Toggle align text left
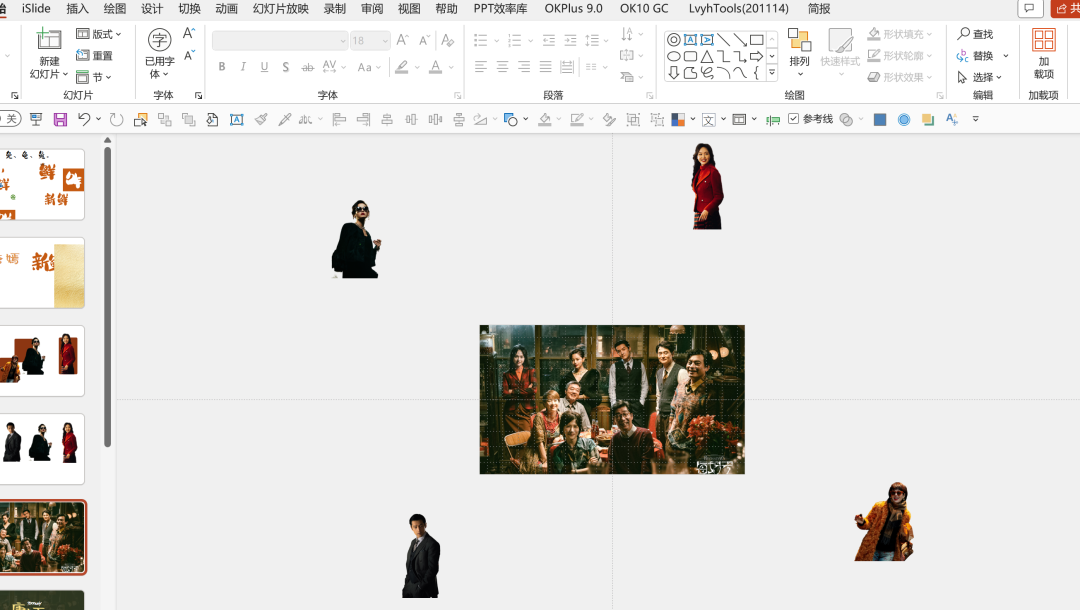Viewport: 1080px width, 610px height. 481,67
